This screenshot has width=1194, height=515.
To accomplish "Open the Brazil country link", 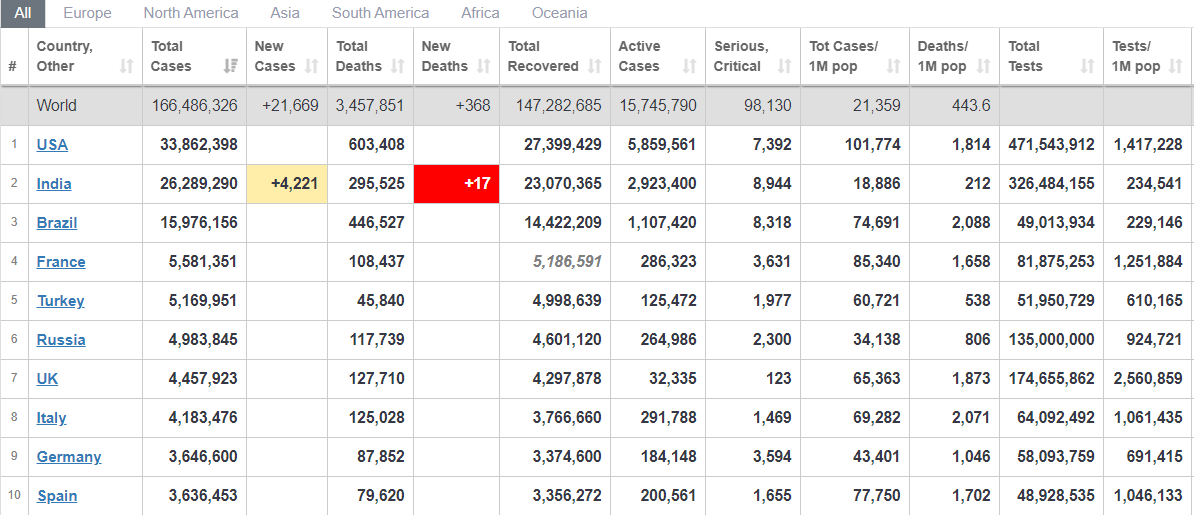I will point(57,223).
